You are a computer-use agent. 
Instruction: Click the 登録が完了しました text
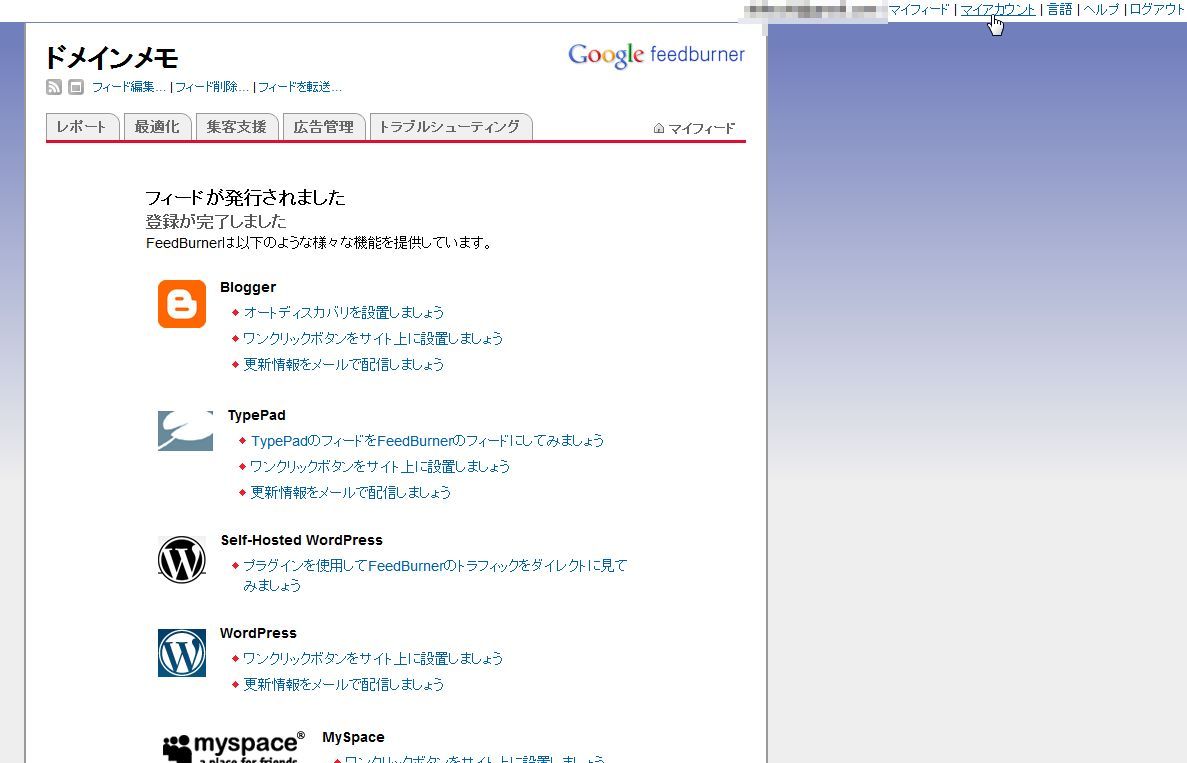point(217,222)
